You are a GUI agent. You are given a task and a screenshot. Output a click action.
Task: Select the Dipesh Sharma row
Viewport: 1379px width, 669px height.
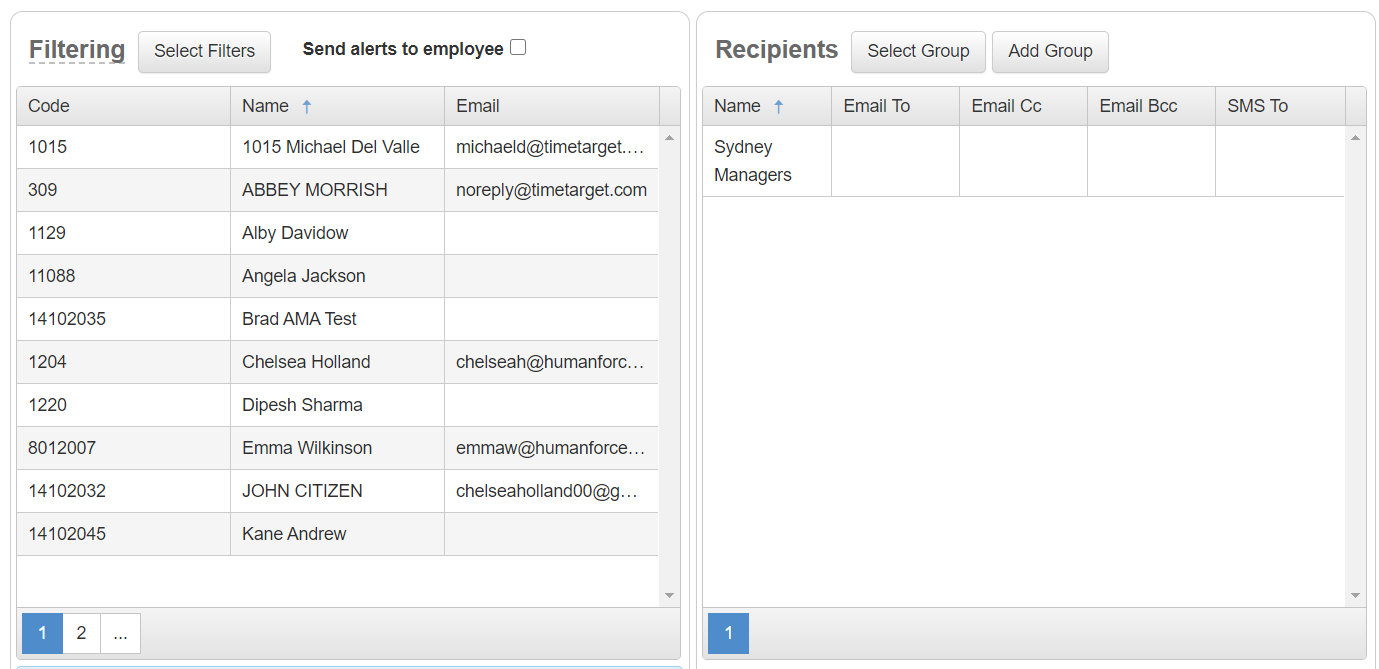pos(337,405)
